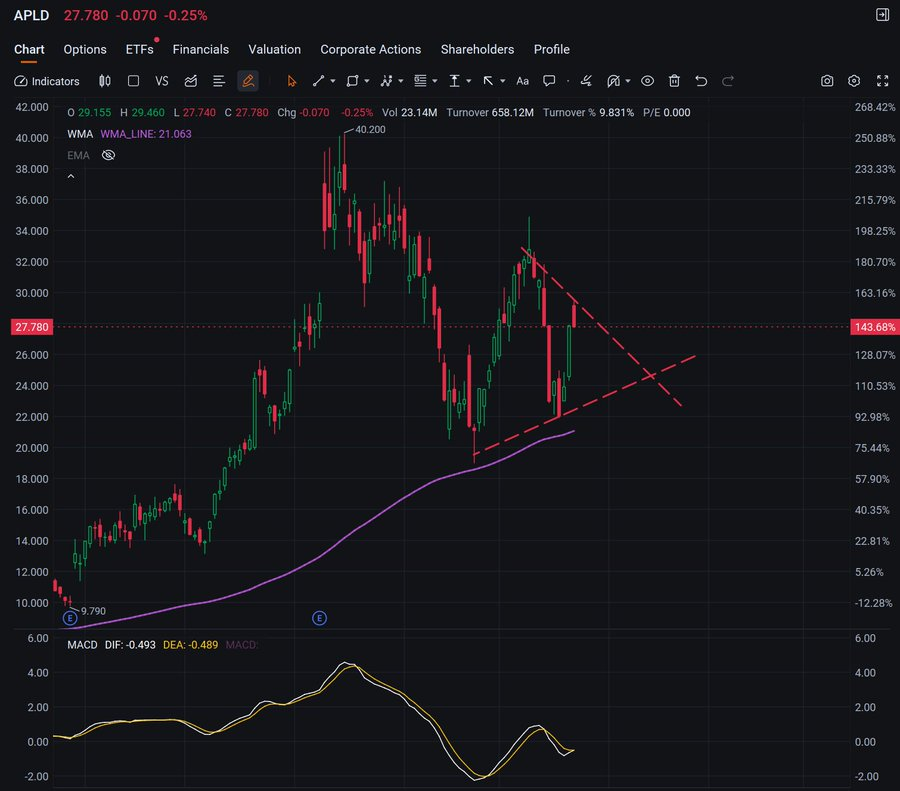Open the Profile tab

pos(552,49)
